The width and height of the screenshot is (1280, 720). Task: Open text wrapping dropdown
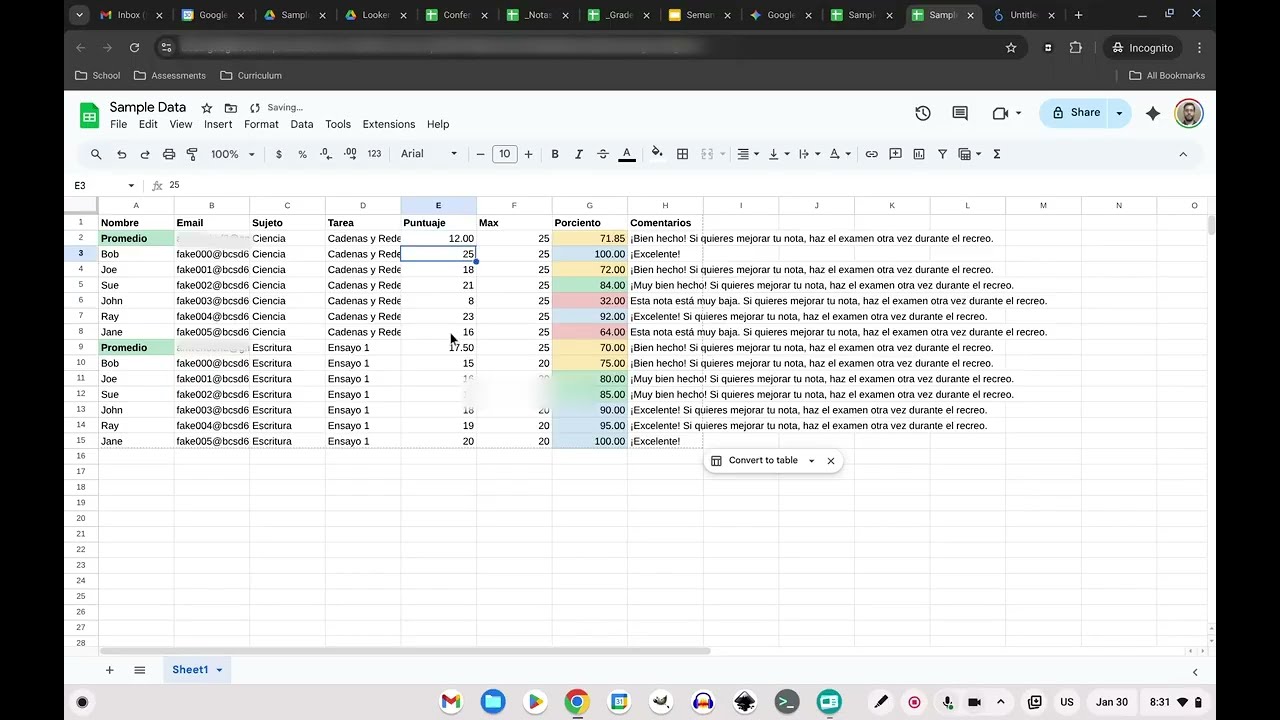810,154
